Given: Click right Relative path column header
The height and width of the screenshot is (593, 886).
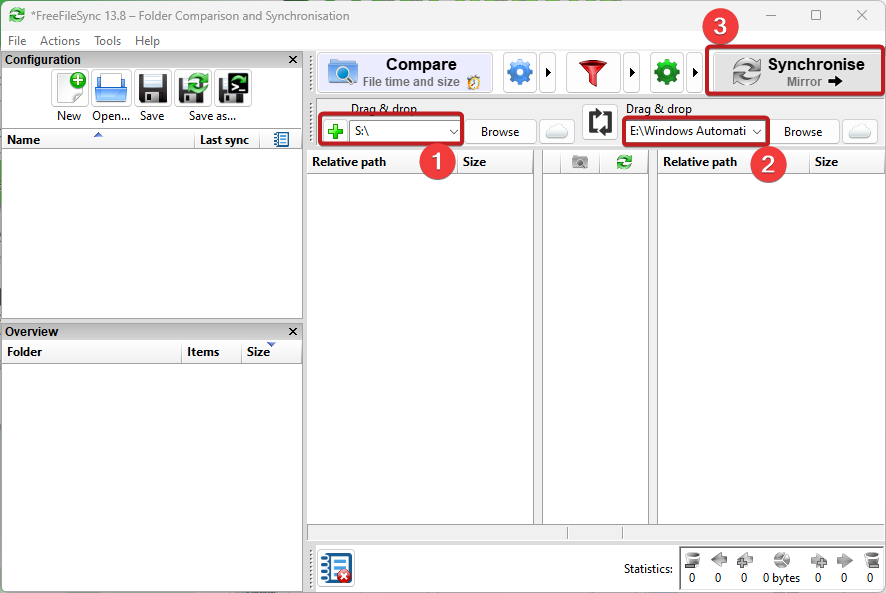Looking at the screenshot, I should (733, 162).
